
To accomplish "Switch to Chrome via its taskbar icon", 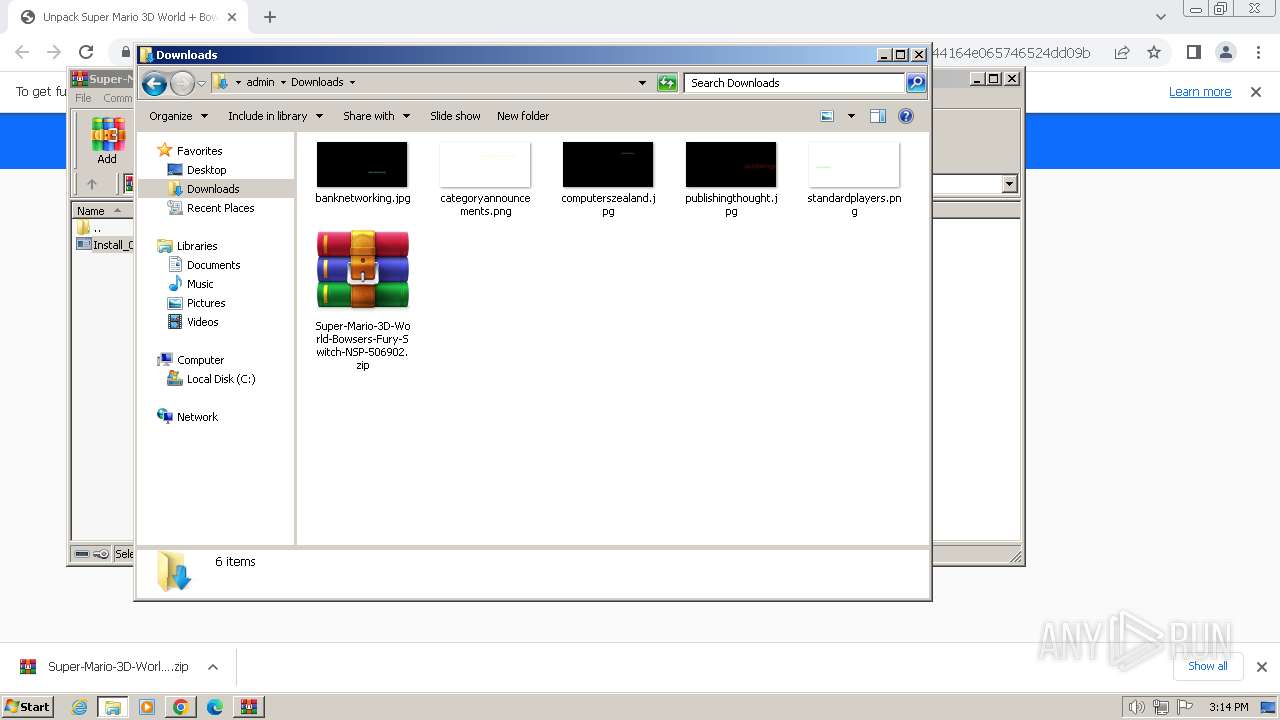I will (x=181, y=707).
